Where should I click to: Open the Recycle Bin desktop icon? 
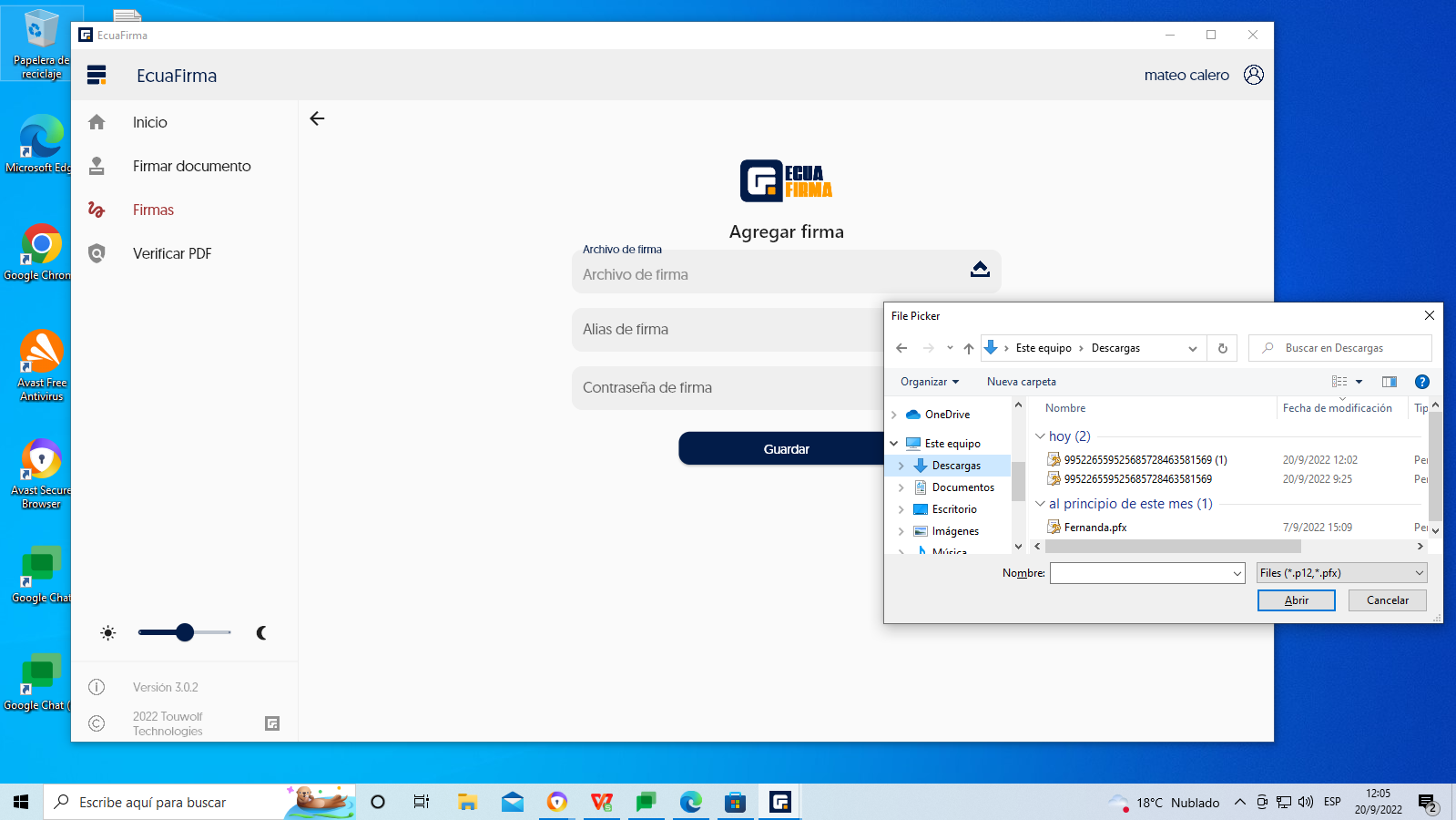tap(41, 43)
